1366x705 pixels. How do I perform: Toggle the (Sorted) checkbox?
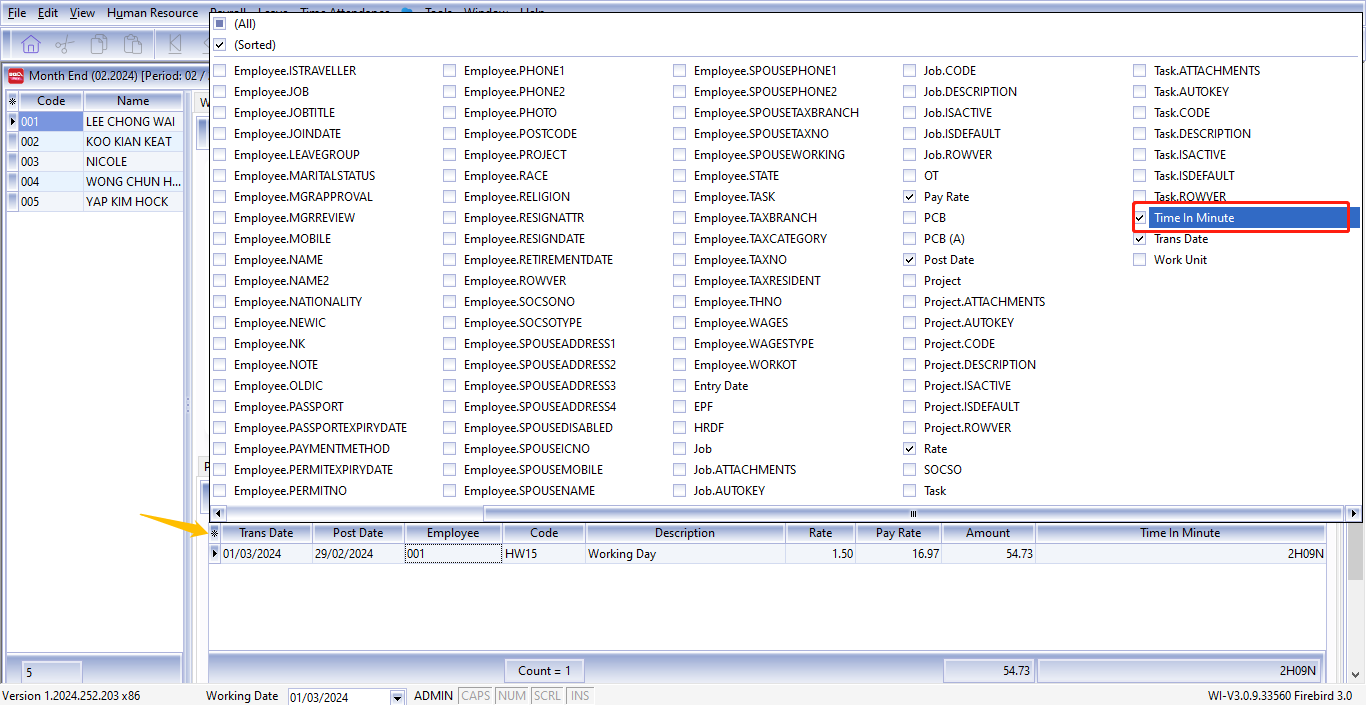[220, 45]
